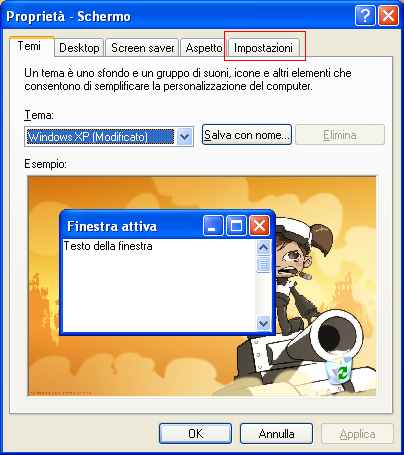This screenshot has width=404, height=455.
Task: Expand the Tema dropdown arrow
Action: 185,136
